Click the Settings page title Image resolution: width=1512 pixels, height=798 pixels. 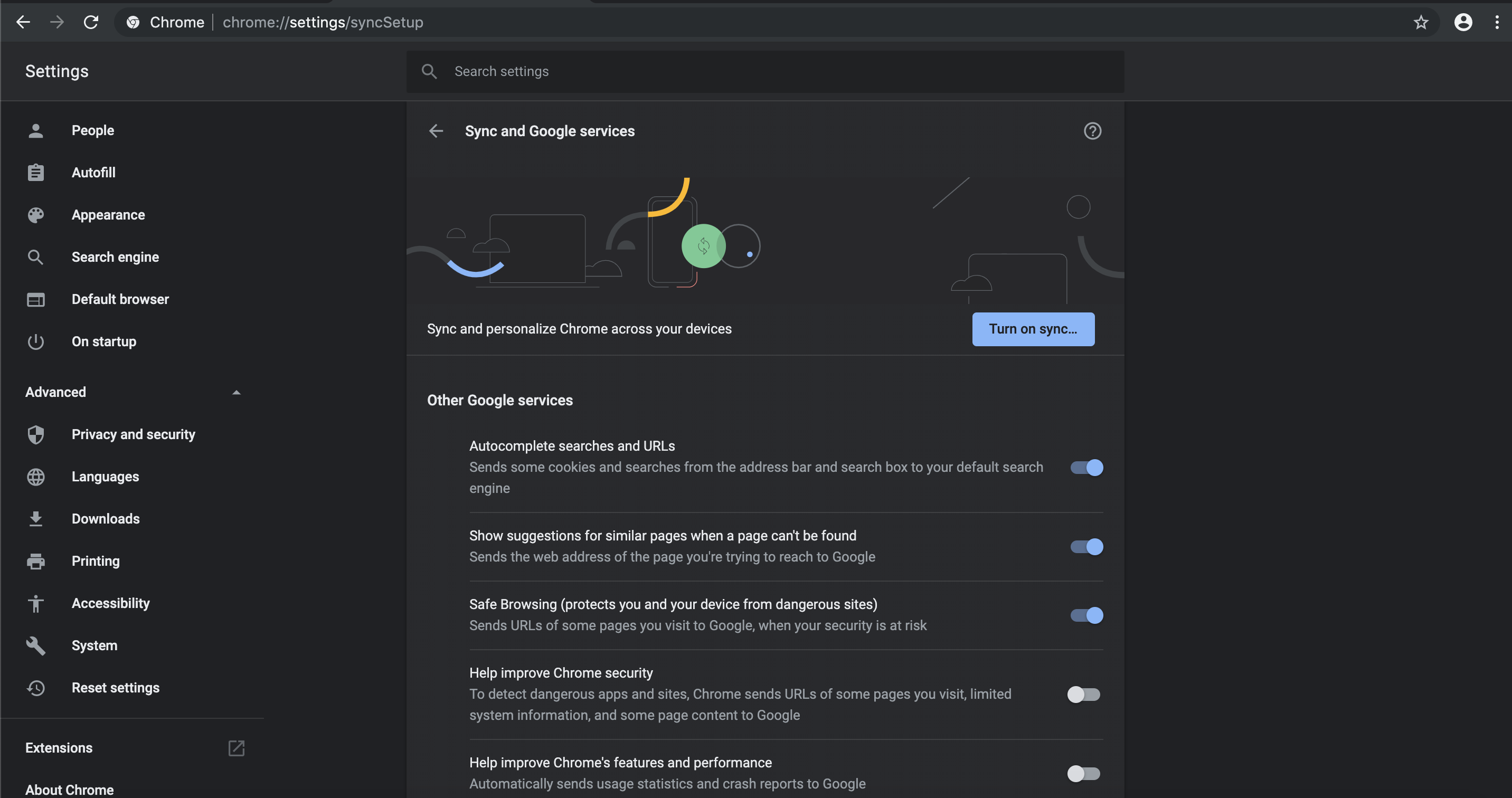(57, 72)
